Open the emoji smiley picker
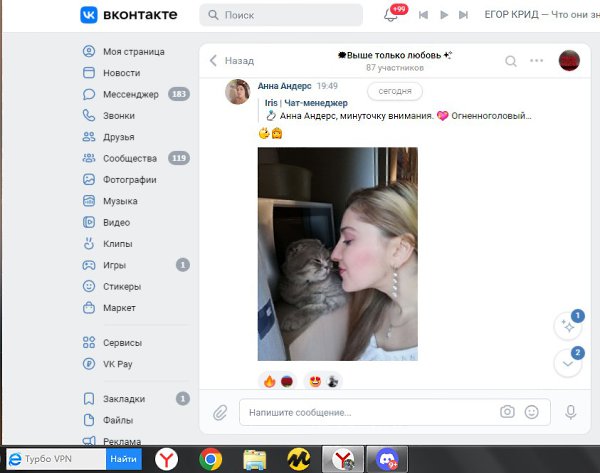The height and width of the screenshot is (473, 600). pyautogui.click(x=532, y=412)
